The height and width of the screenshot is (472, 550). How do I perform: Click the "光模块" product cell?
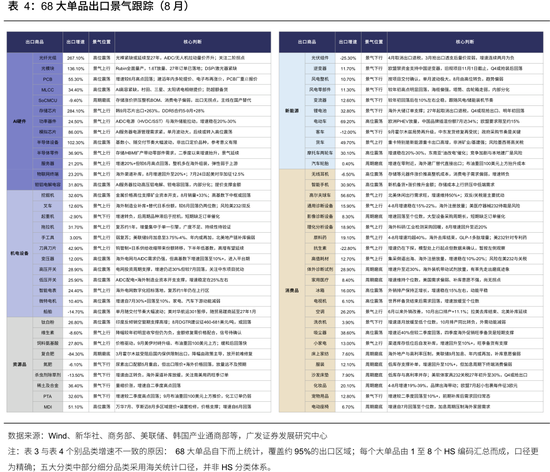pos(48,68)
